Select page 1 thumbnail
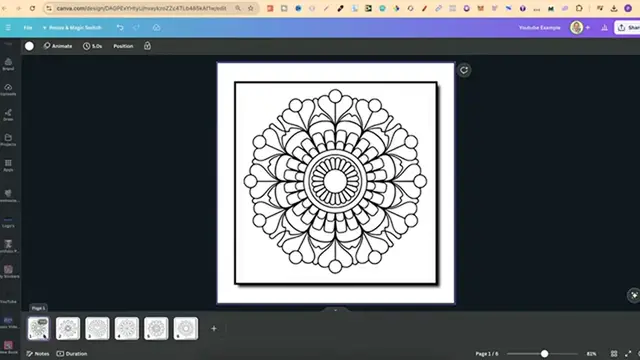This screenshot has height=360, width=640. (38, 328)
